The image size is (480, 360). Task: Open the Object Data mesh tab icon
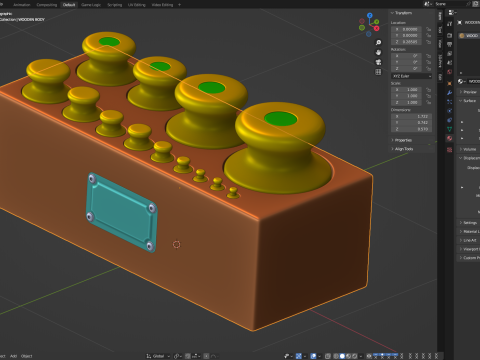[x=450, y=129]
